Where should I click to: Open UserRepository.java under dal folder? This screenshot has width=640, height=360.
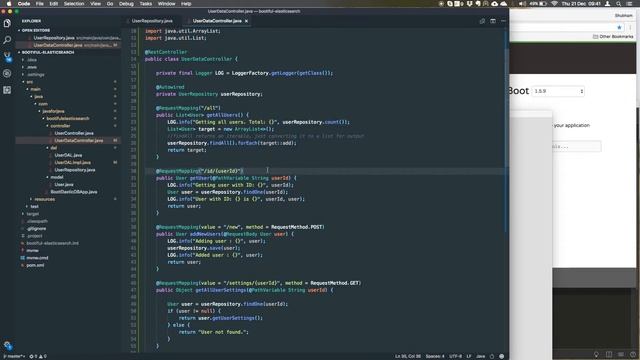(75, 170)
